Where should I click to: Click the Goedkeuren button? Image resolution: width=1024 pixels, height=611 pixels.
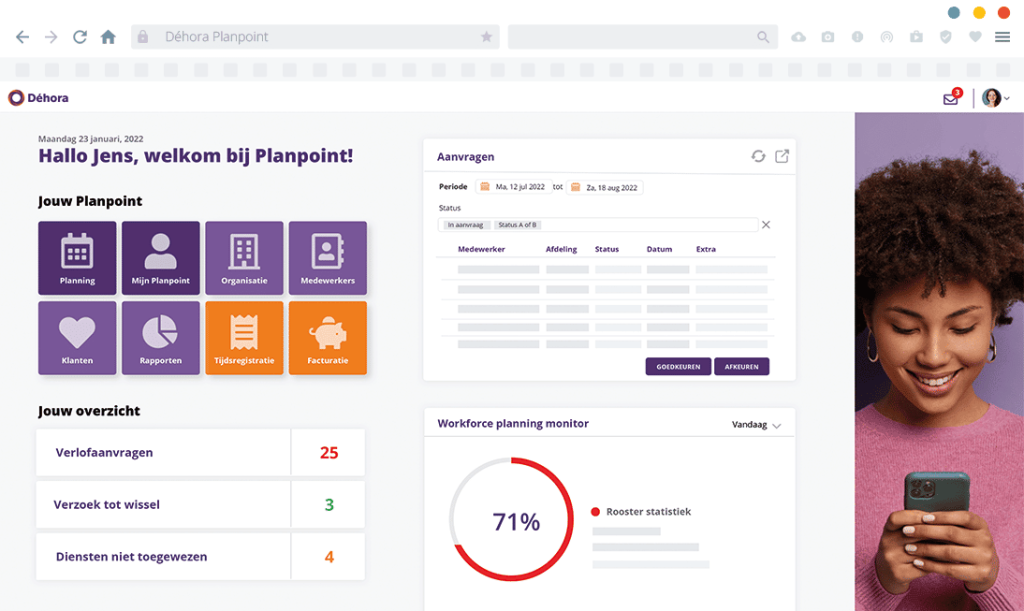point(678,367)
